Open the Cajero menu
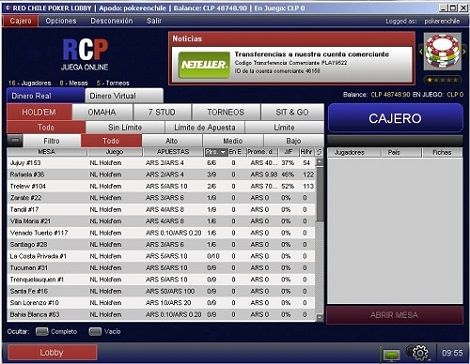The width and height of the screenshot is (470, 364). coord(21,21)
